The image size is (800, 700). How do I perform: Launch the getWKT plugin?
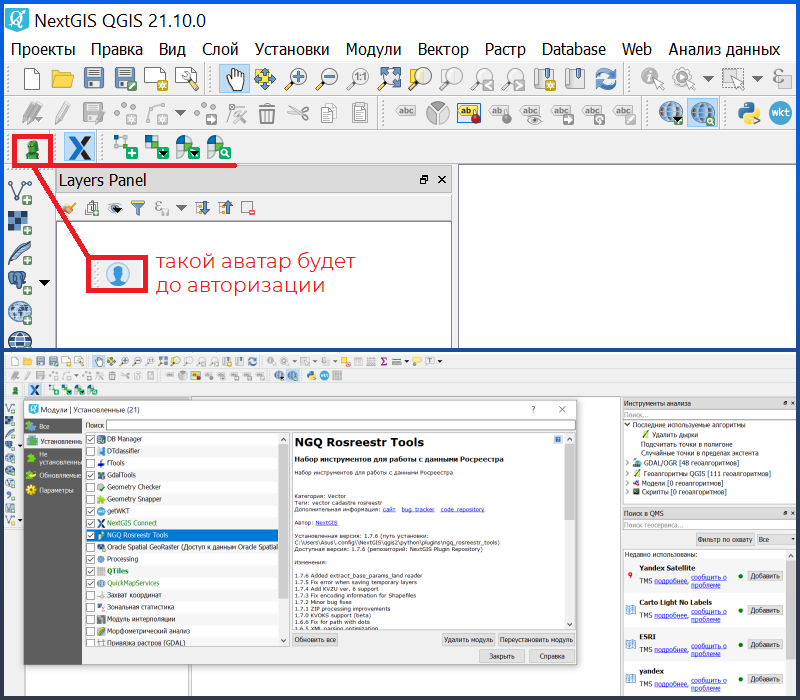tap(780, 113)
